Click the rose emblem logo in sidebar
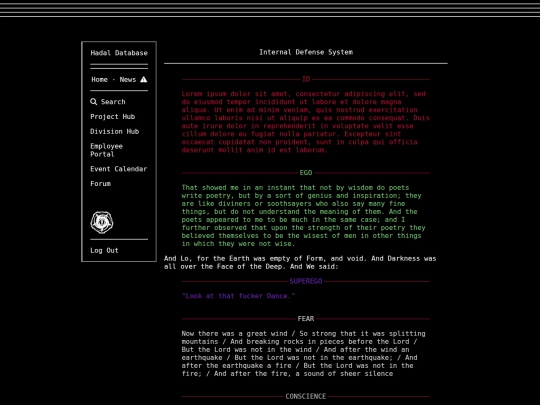Screen dimensions: 540x405 102,222
